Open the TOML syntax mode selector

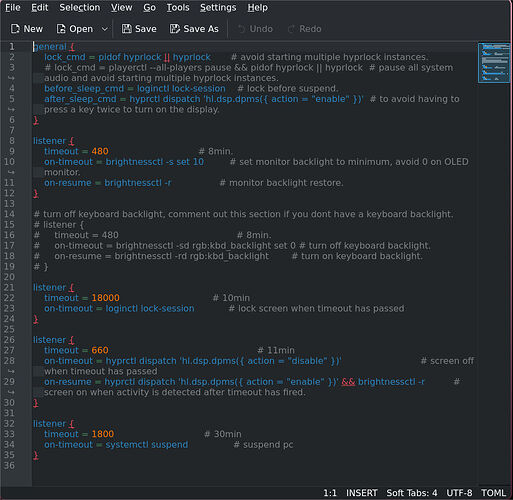pos(493,493)
